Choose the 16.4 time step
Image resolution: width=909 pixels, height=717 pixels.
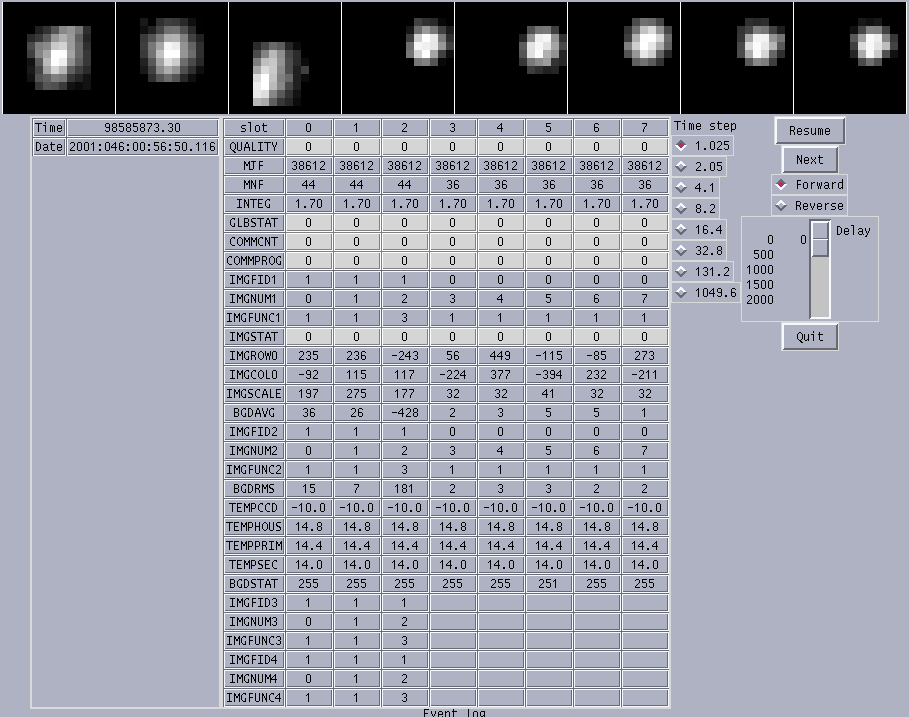click(x=699, y=230)
